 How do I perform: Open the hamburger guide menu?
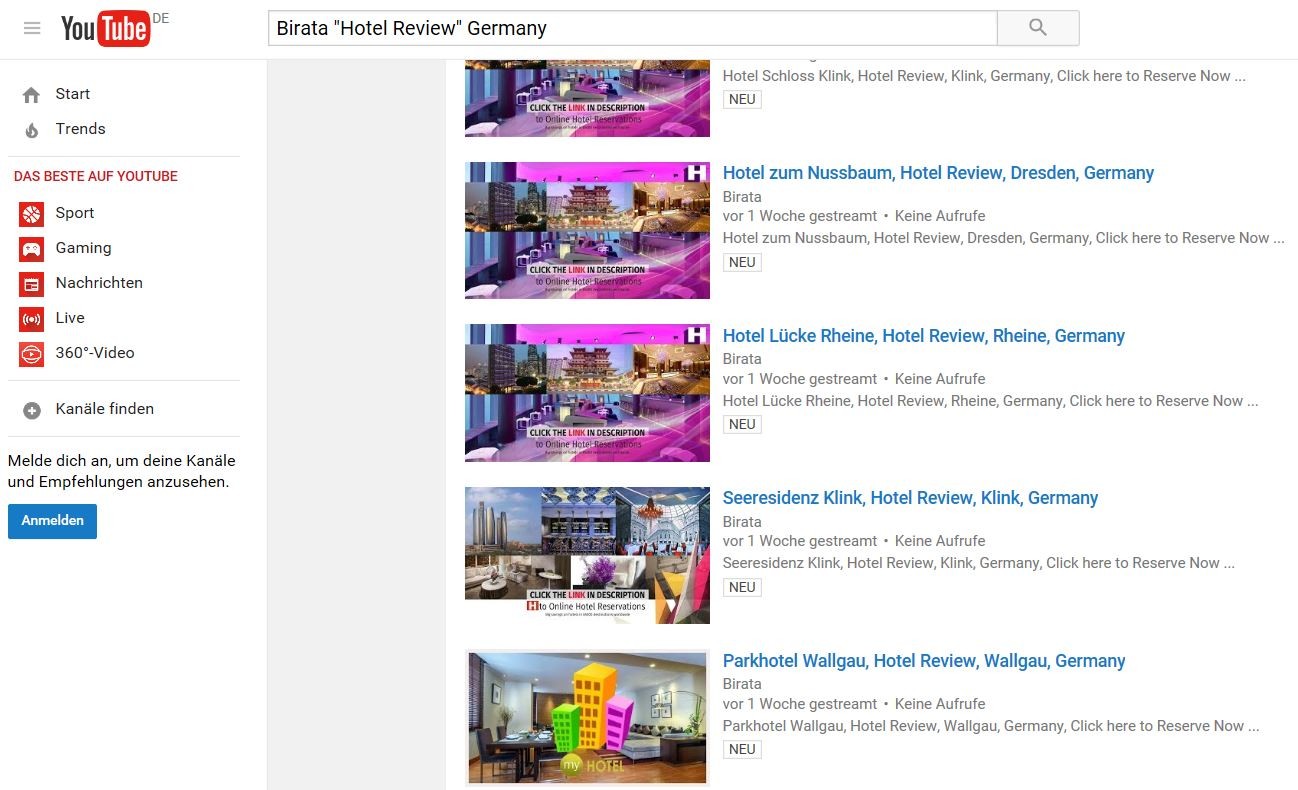[32, 28]
